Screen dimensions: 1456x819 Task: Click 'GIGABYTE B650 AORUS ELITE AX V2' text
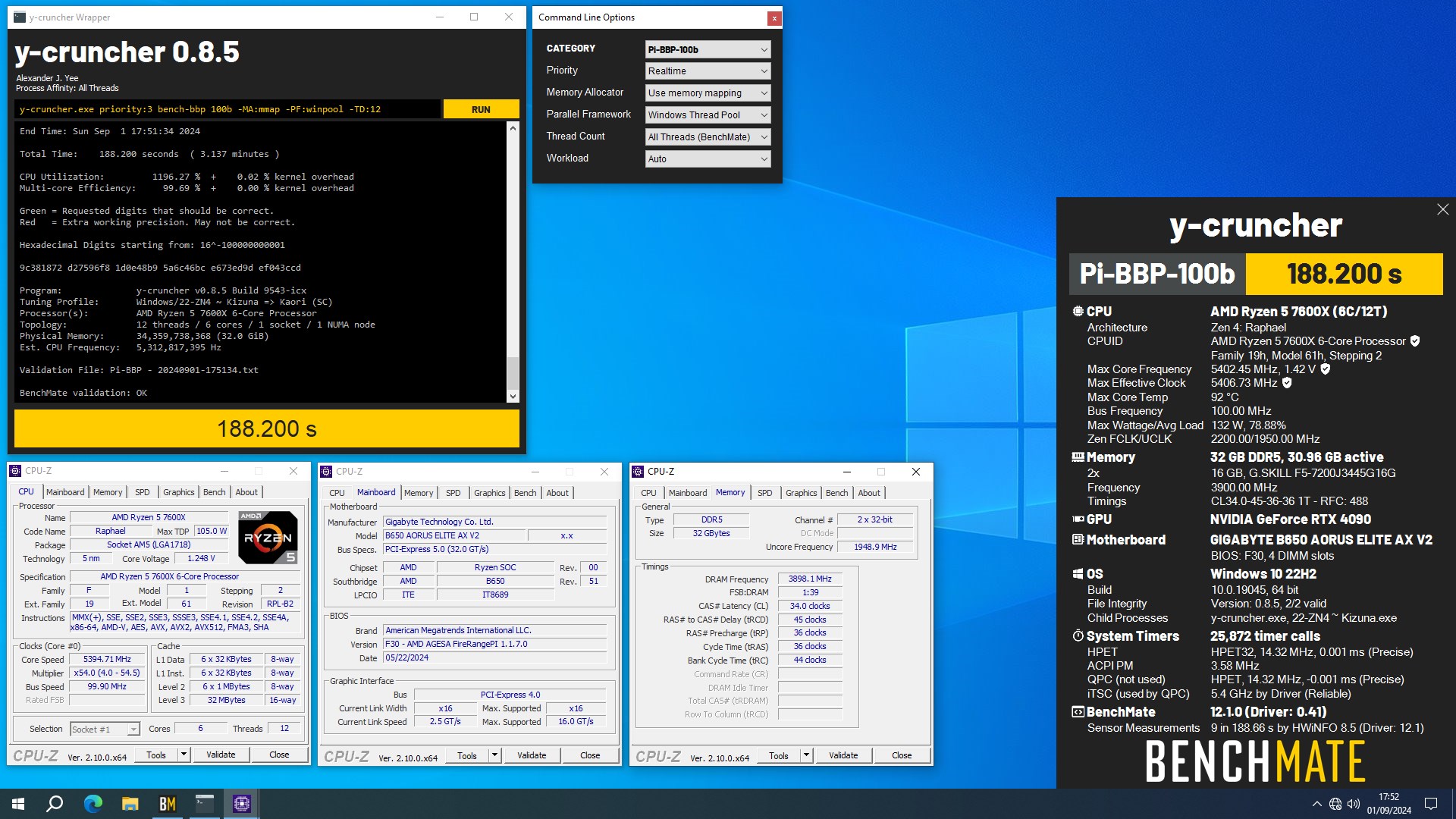click(x=1321, y=540)
